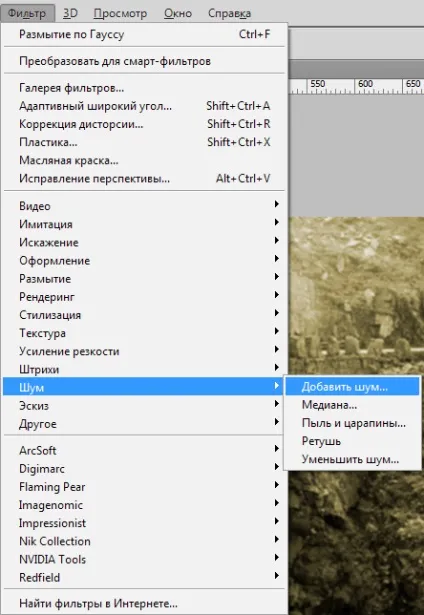Open ArcSoft plugin submenu
Screen dimensions: 424x615
pos(145,451)
